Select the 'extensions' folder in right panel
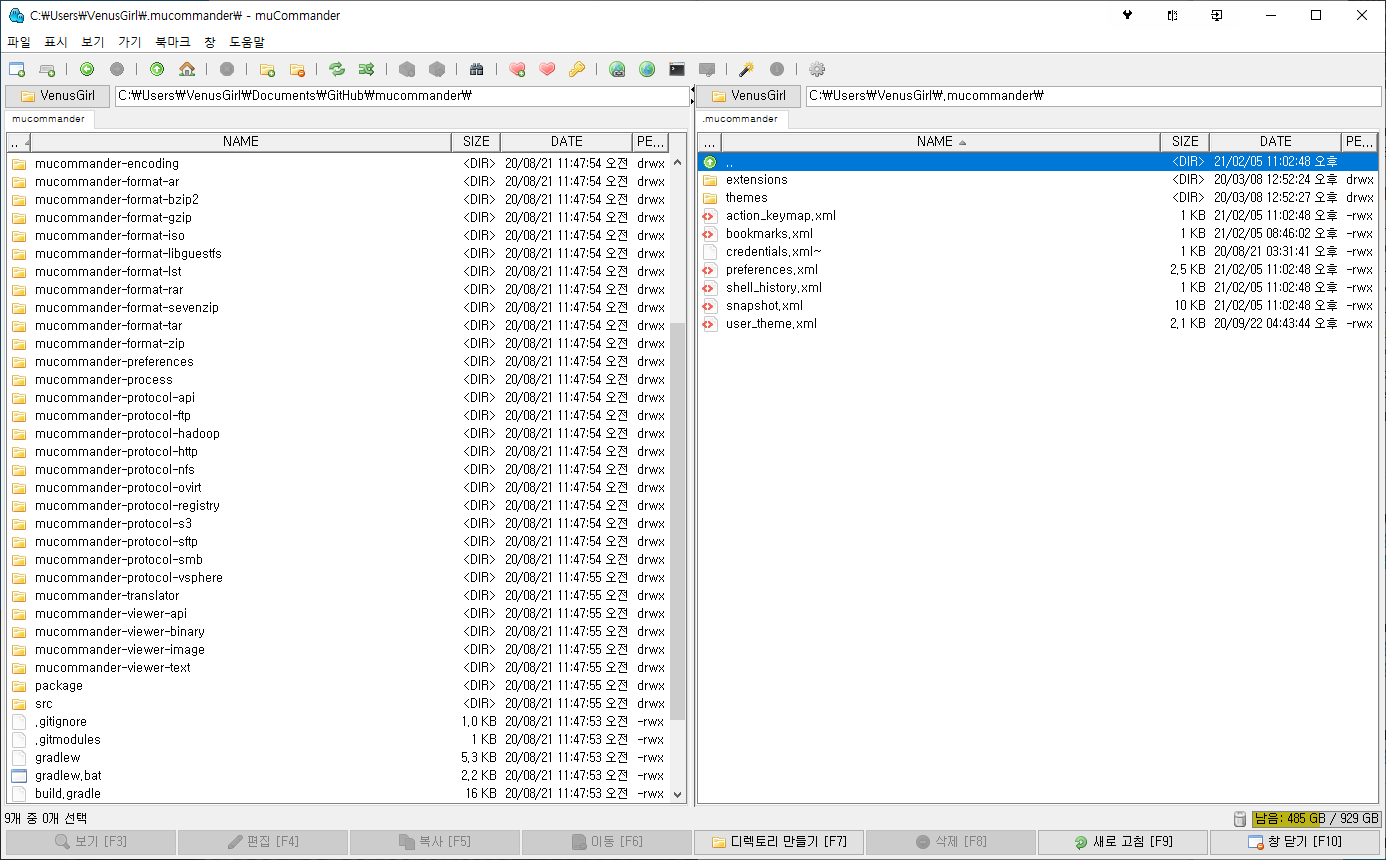Image resolution: width=1386 pixels, height=860 pixels. point(1038,180)
